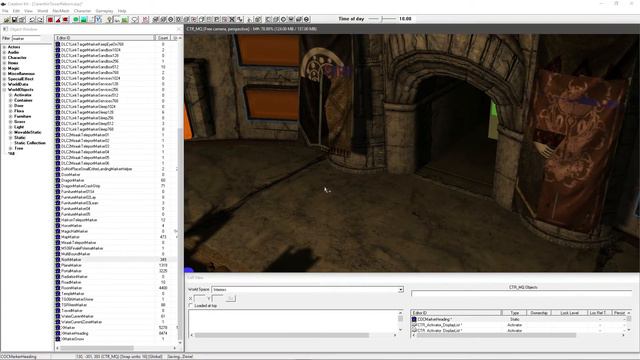Click the Ownership column header
Viewport: 640px width, 360px height.
(x=539, y=313)
